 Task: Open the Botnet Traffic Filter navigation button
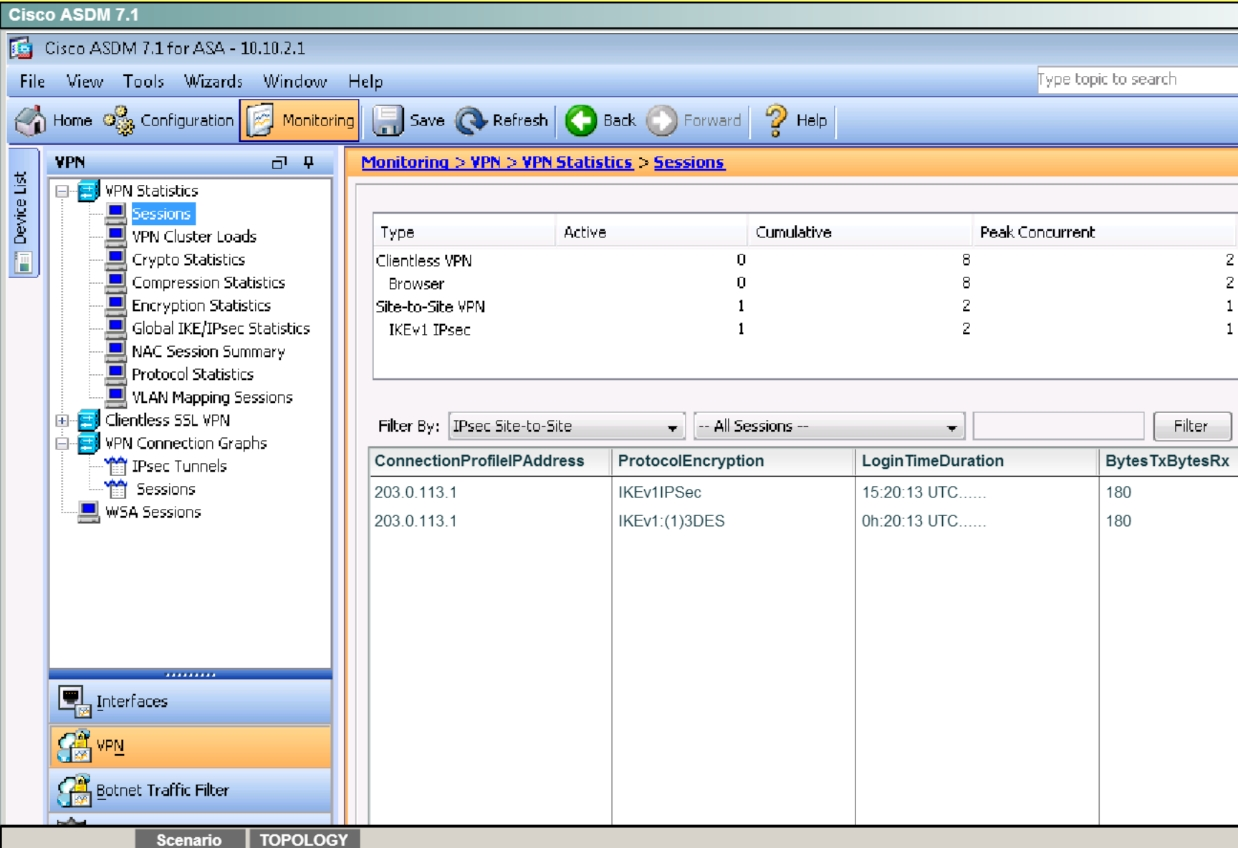(190, 791)
